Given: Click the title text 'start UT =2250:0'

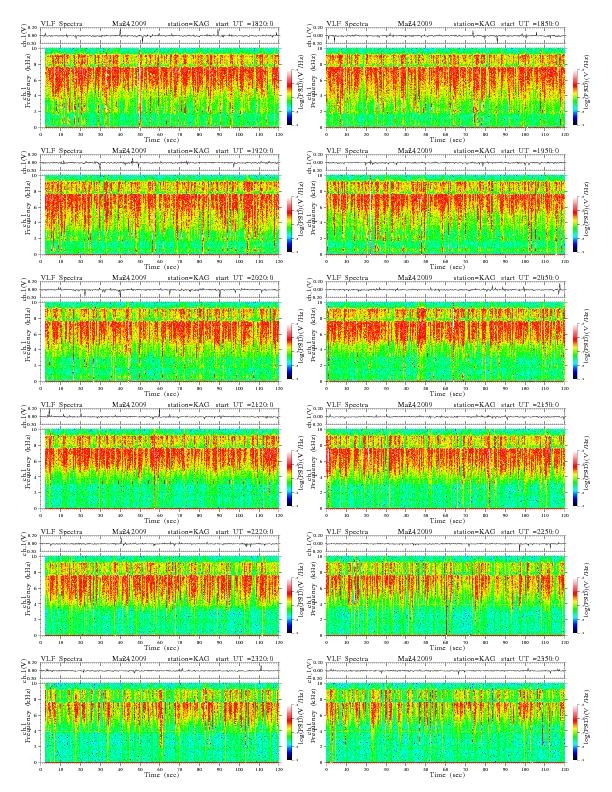Looking at the screenshot, I should [x=530, y=532].
